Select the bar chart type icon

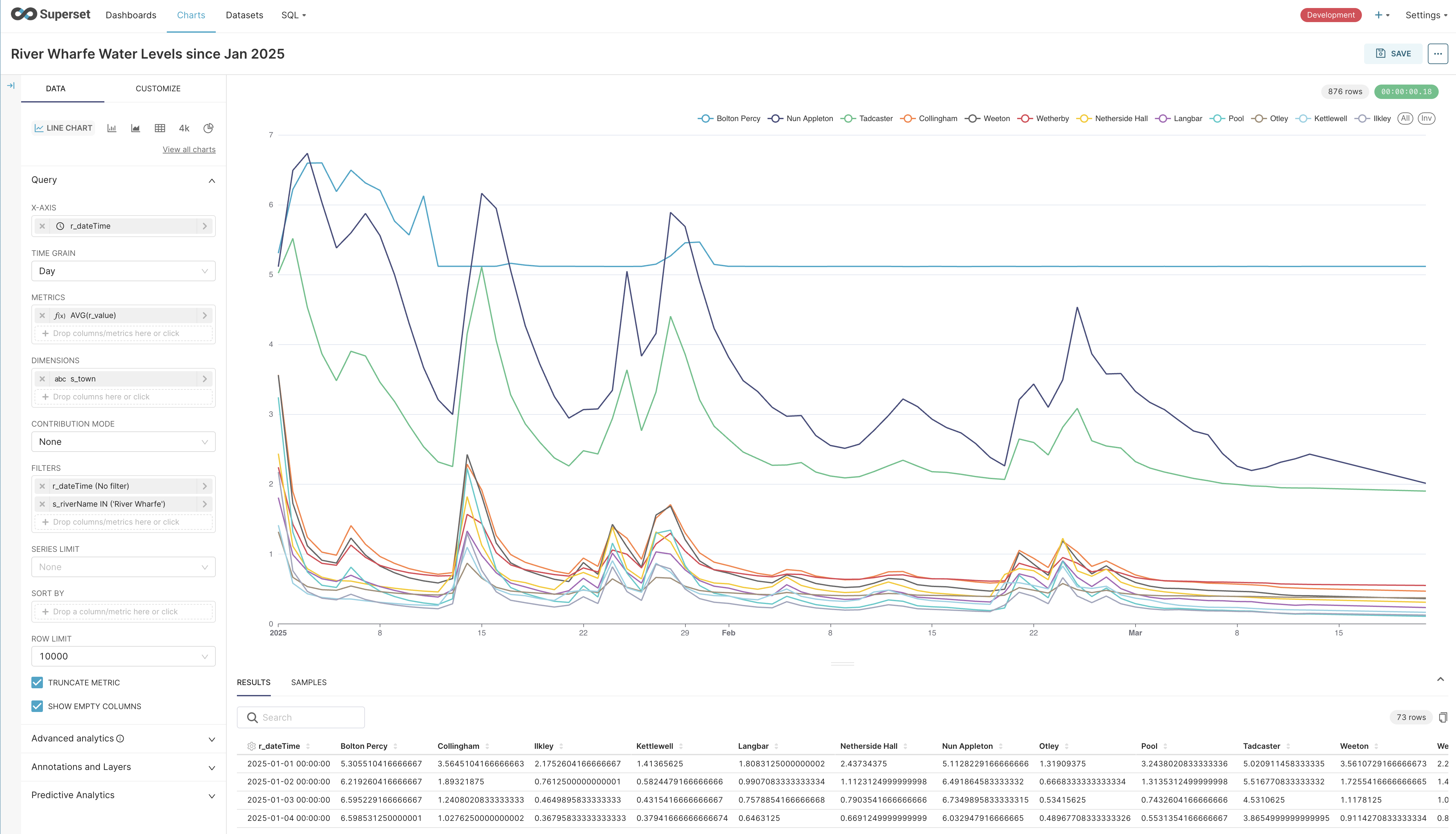pyautogui.click(x=112, y=128)
